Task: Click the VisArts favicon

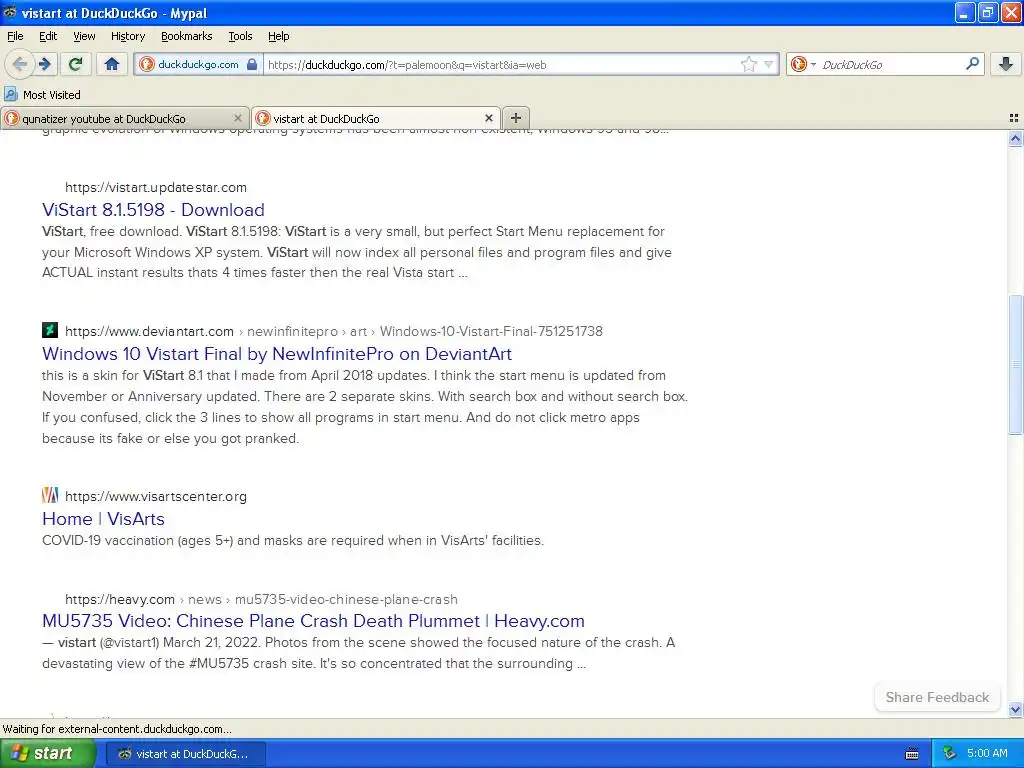Action: (x=50, y=495)
